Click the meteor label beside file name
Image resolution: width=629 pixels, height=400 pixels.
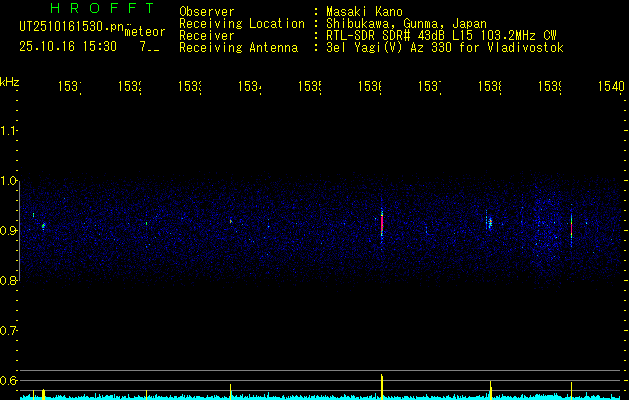145,32
